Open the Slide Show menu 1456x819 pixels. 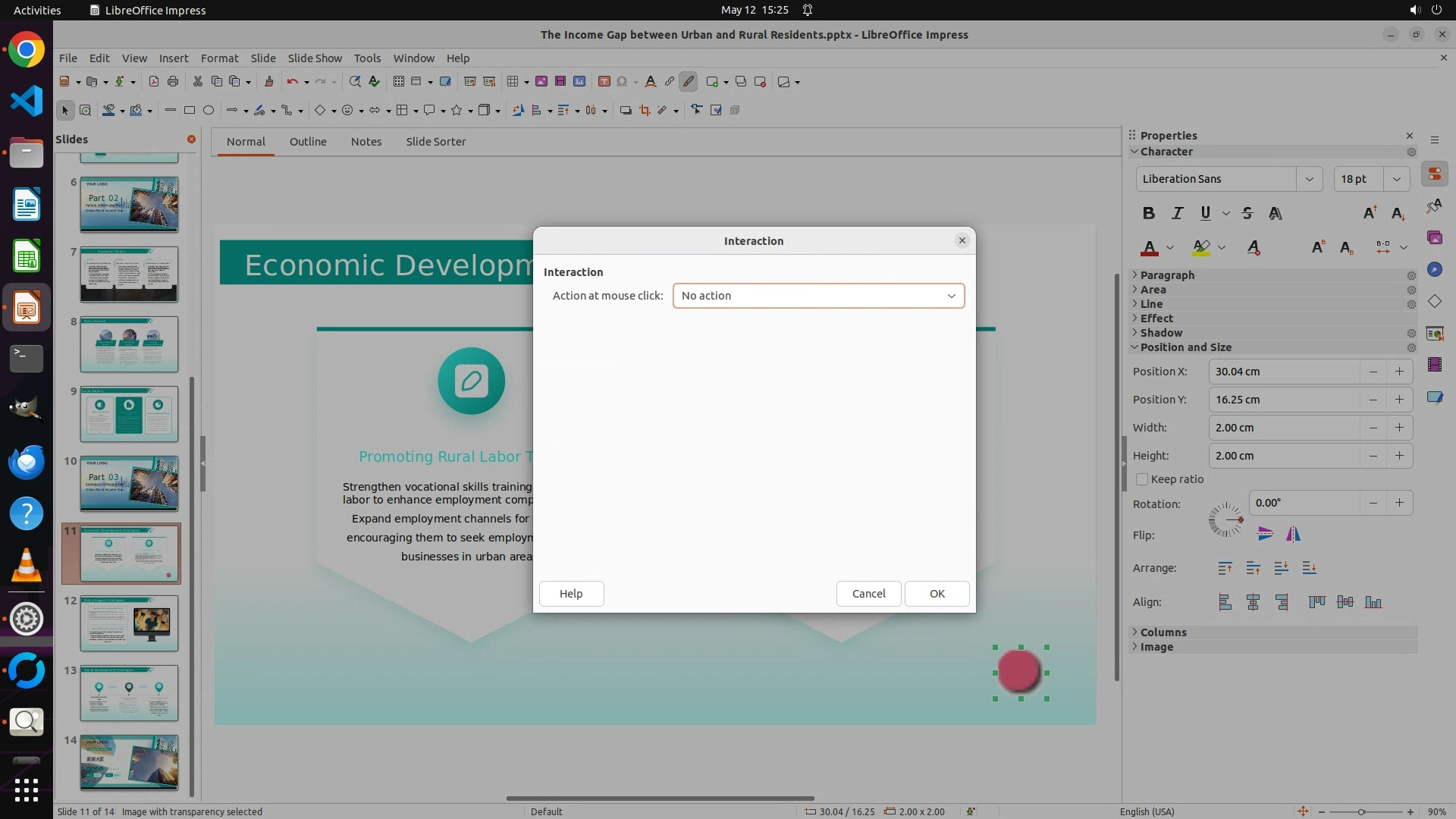click(315, 58)
